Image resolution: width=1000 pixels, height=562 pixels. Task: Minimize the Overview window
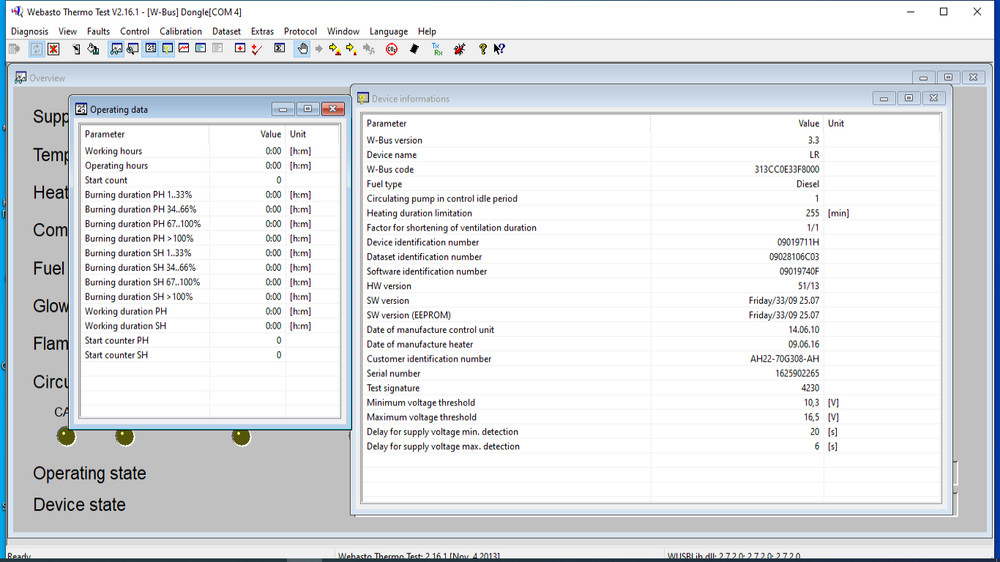point(923,77)
